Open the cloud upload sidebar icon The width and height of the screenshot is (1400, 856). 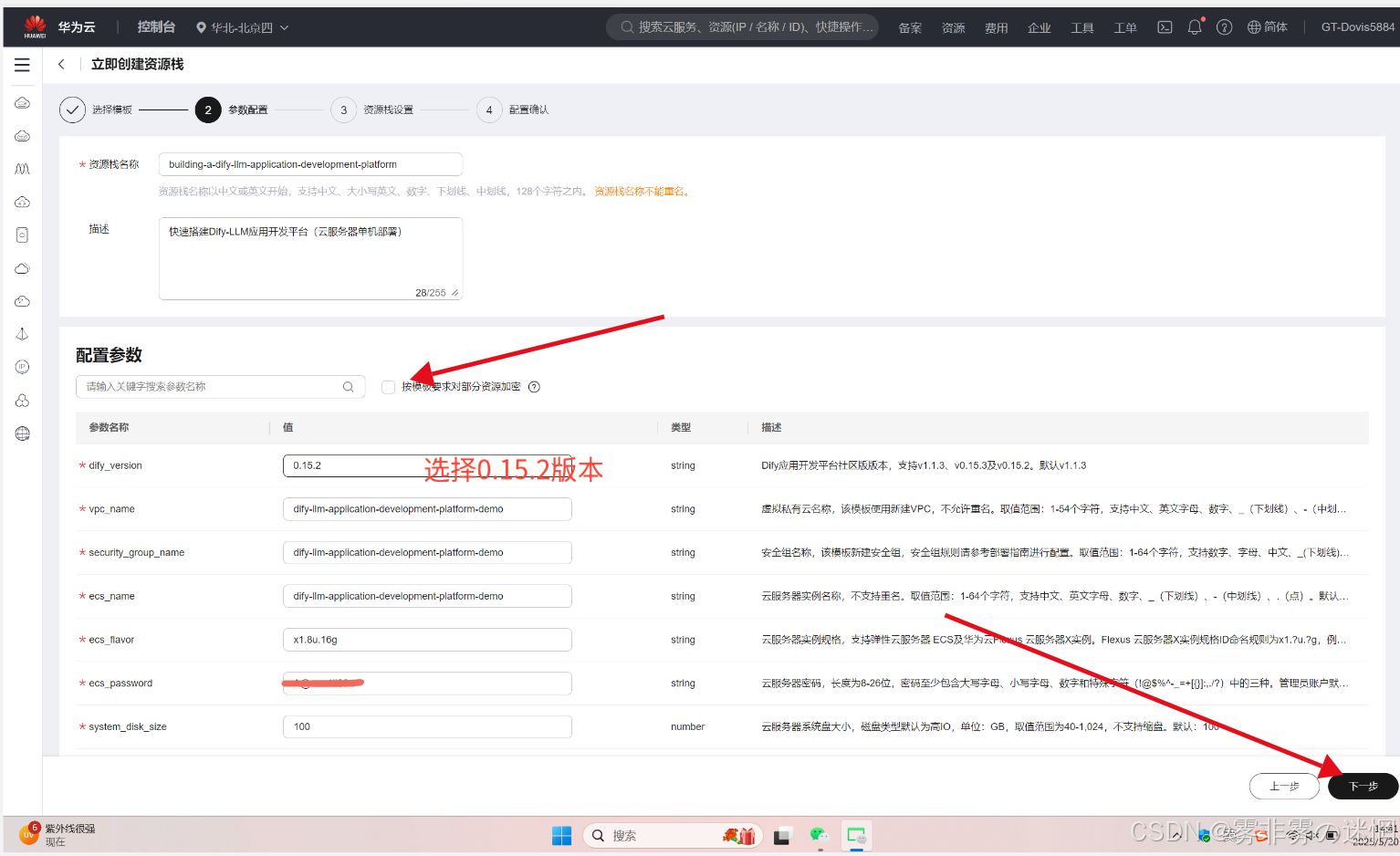[x=23, y=202]
